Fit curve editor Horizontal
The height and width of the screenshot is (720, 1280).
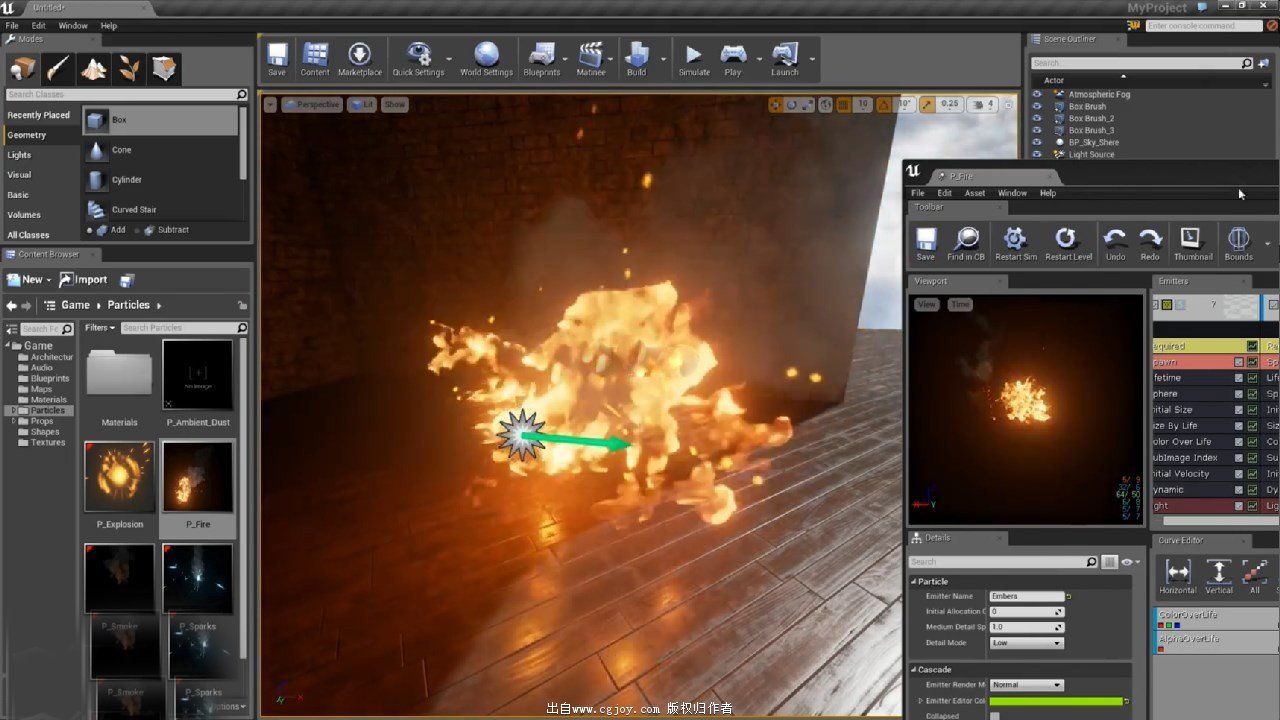click(1178, 577)
